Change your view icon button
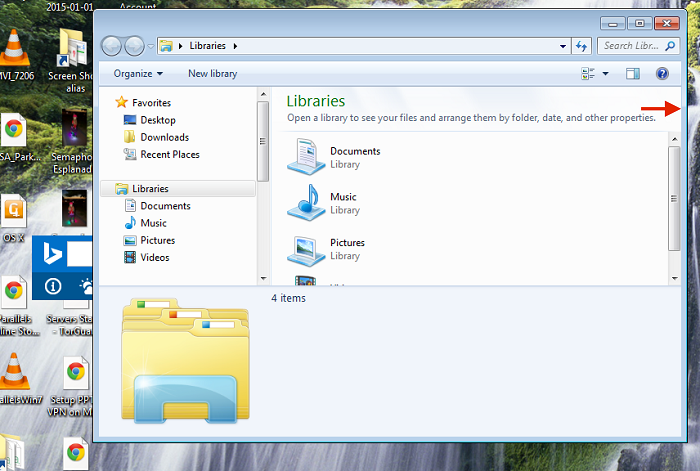 pyautogui.click(x=588, y=74)
